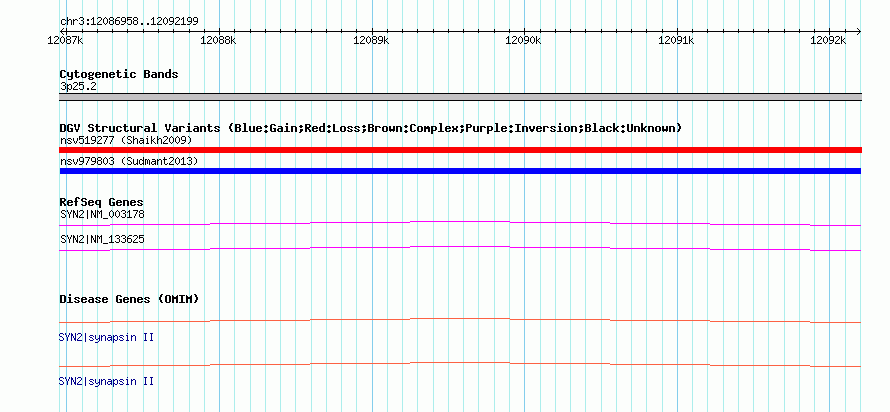Click the chr3:12086958..12092199 region label
The image size is (890, 412).
pos(129,22)
